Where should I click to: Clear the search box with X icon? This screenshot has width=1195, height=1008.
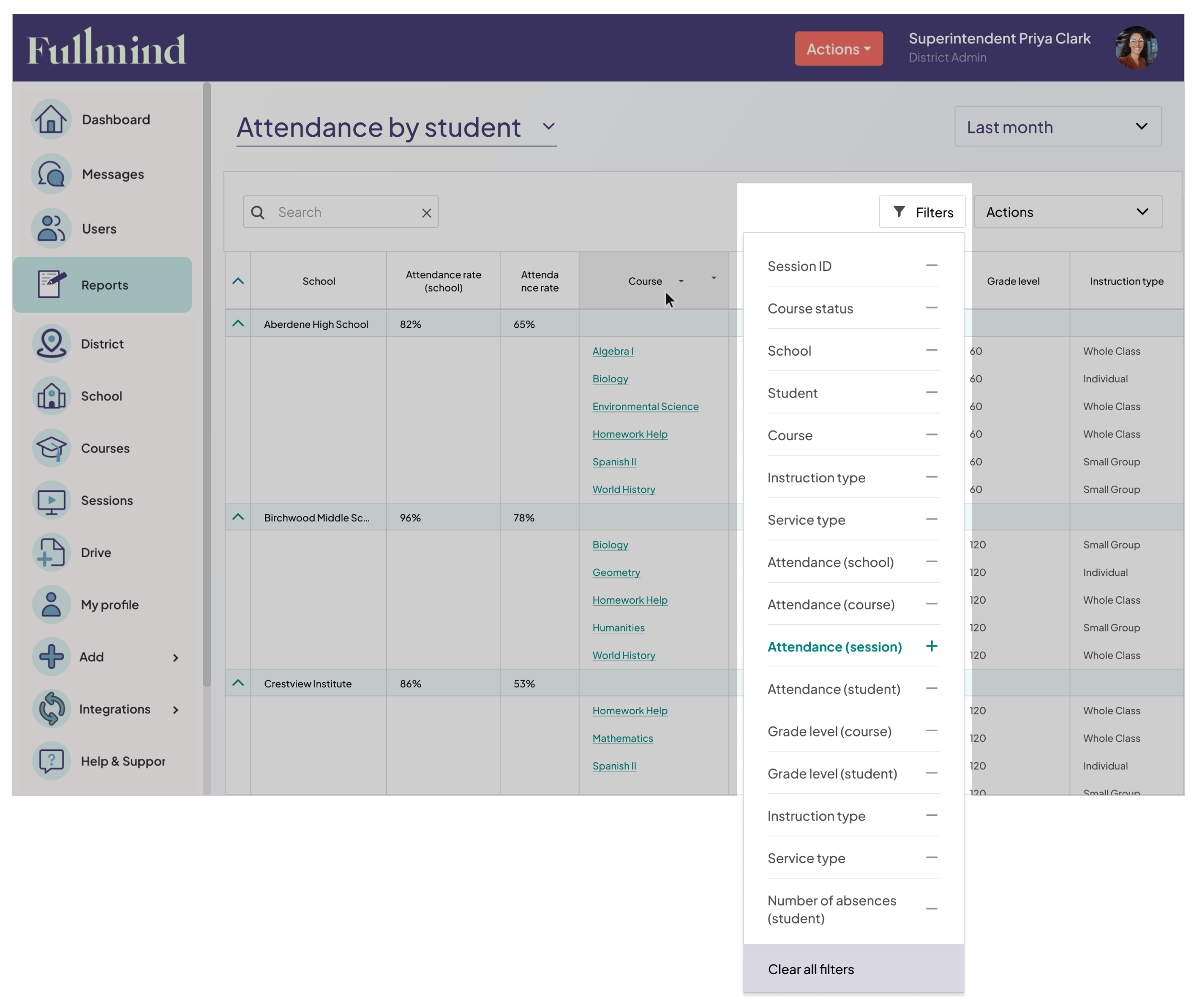point(426,213)
